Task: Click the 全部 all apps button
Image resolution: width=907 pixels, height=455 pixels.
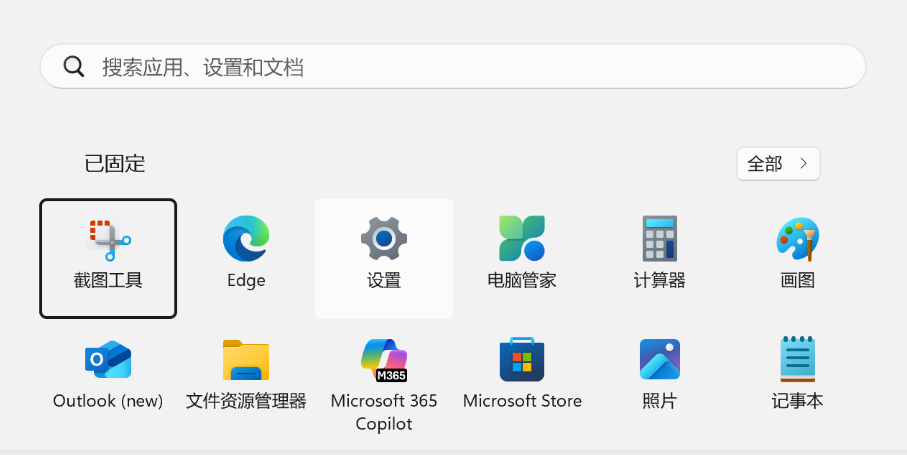Action: coord(778,164)
